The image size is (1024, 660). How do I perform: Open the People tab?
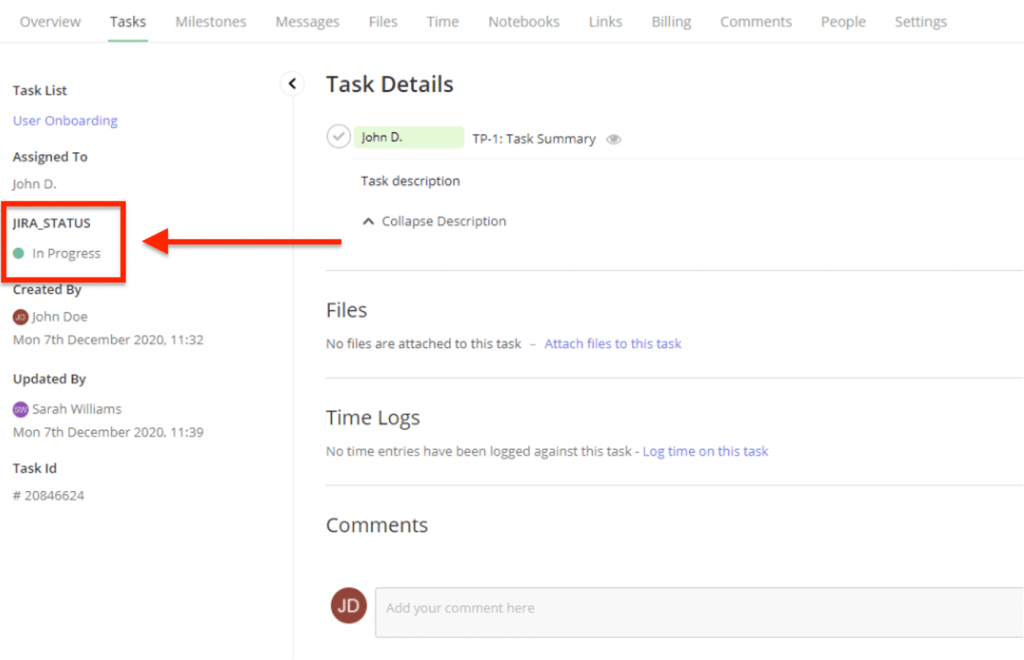pos(843,22)
